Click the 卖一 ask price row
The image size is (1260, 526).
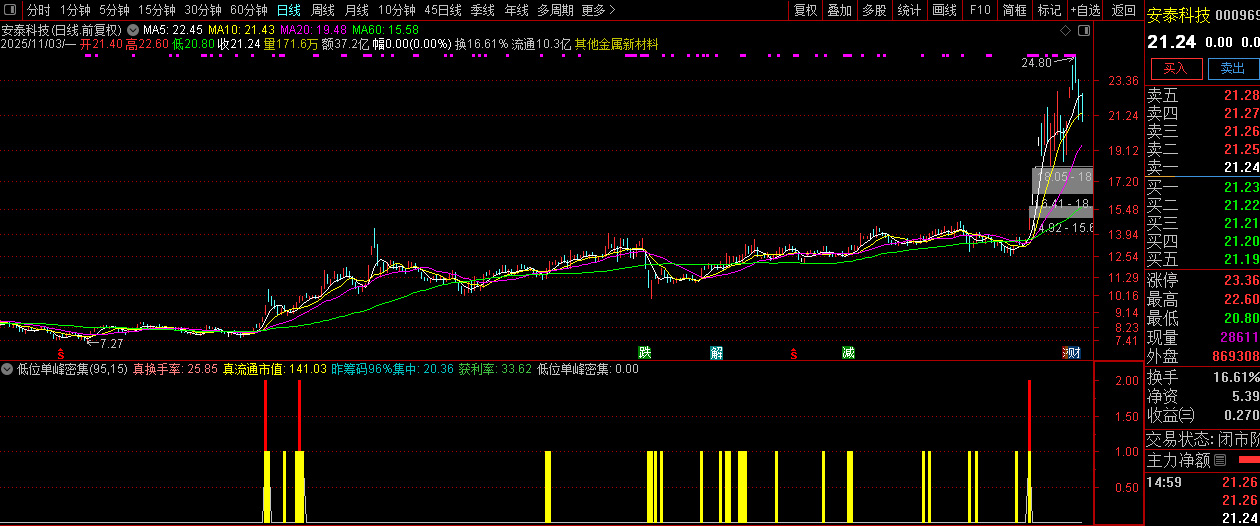point(1203,167)
